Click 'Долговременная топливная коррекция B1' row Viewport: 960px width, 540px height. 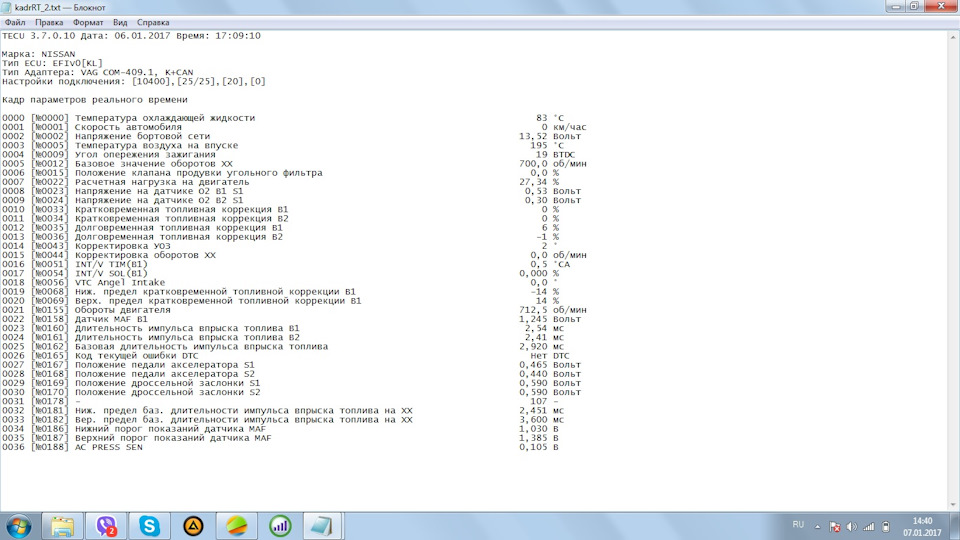[x=280, y=228]
